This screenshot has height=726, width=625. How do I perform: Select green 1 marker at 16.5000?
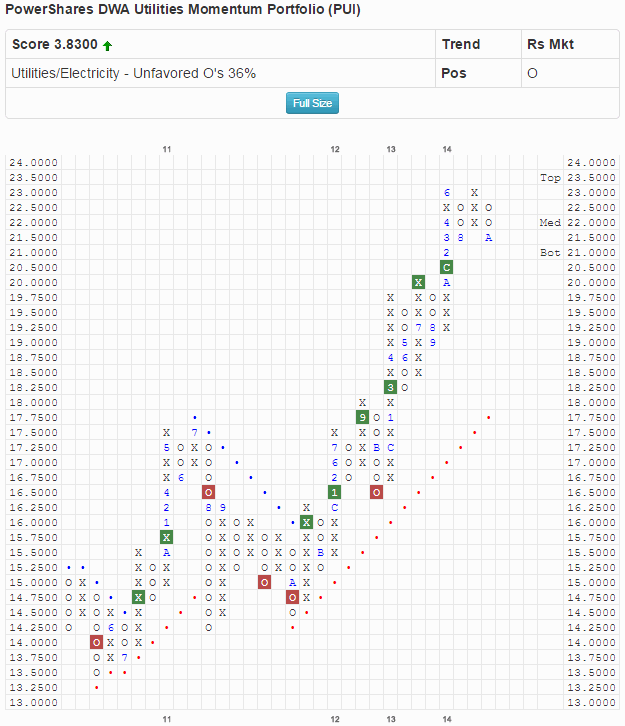(334, 492)
